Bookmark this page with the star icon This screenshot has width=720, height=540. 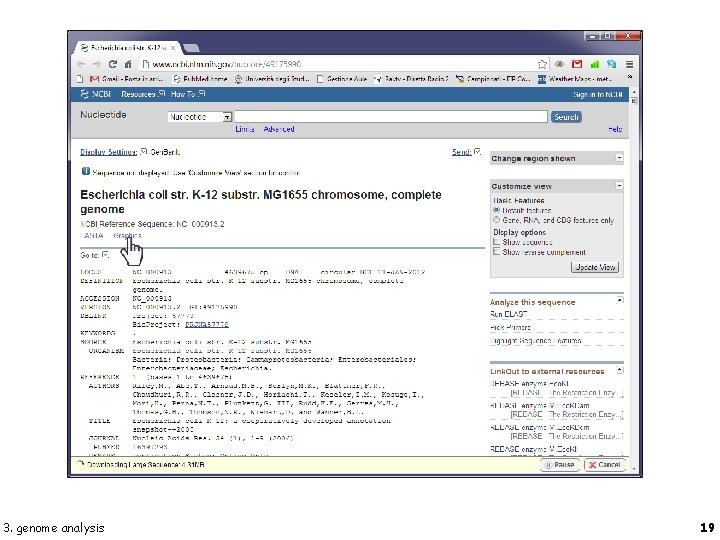click(542, 64)
